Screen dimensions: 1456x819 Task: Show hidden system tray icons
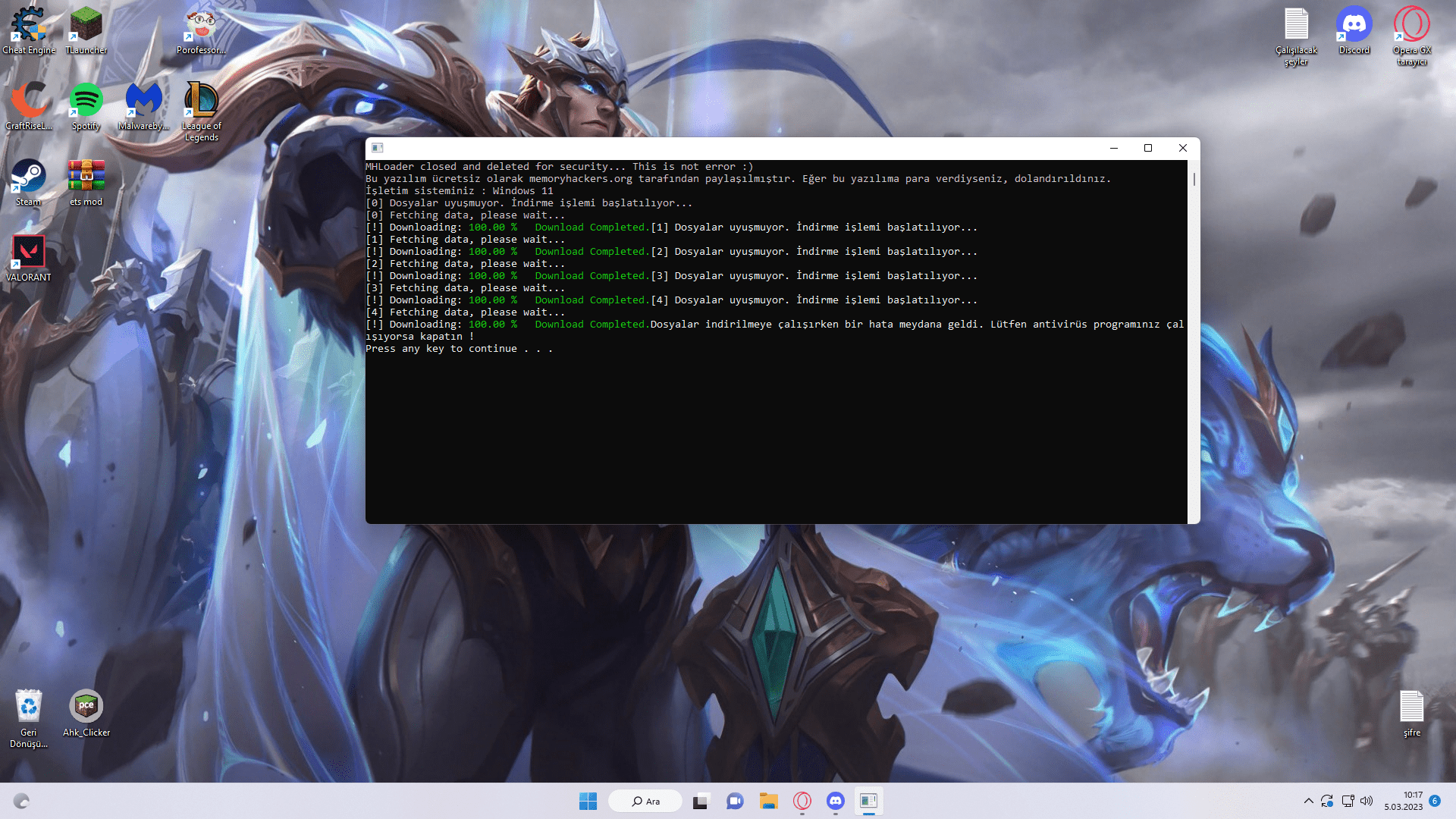click(1309, 801)
